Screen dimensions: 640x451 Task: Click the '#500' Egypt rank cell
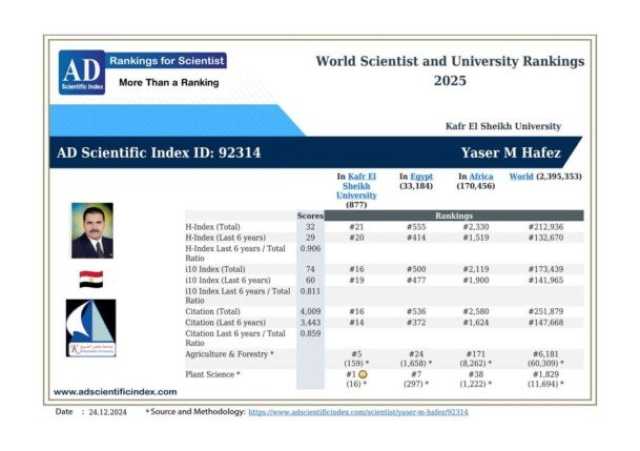[x=416, y=269]
